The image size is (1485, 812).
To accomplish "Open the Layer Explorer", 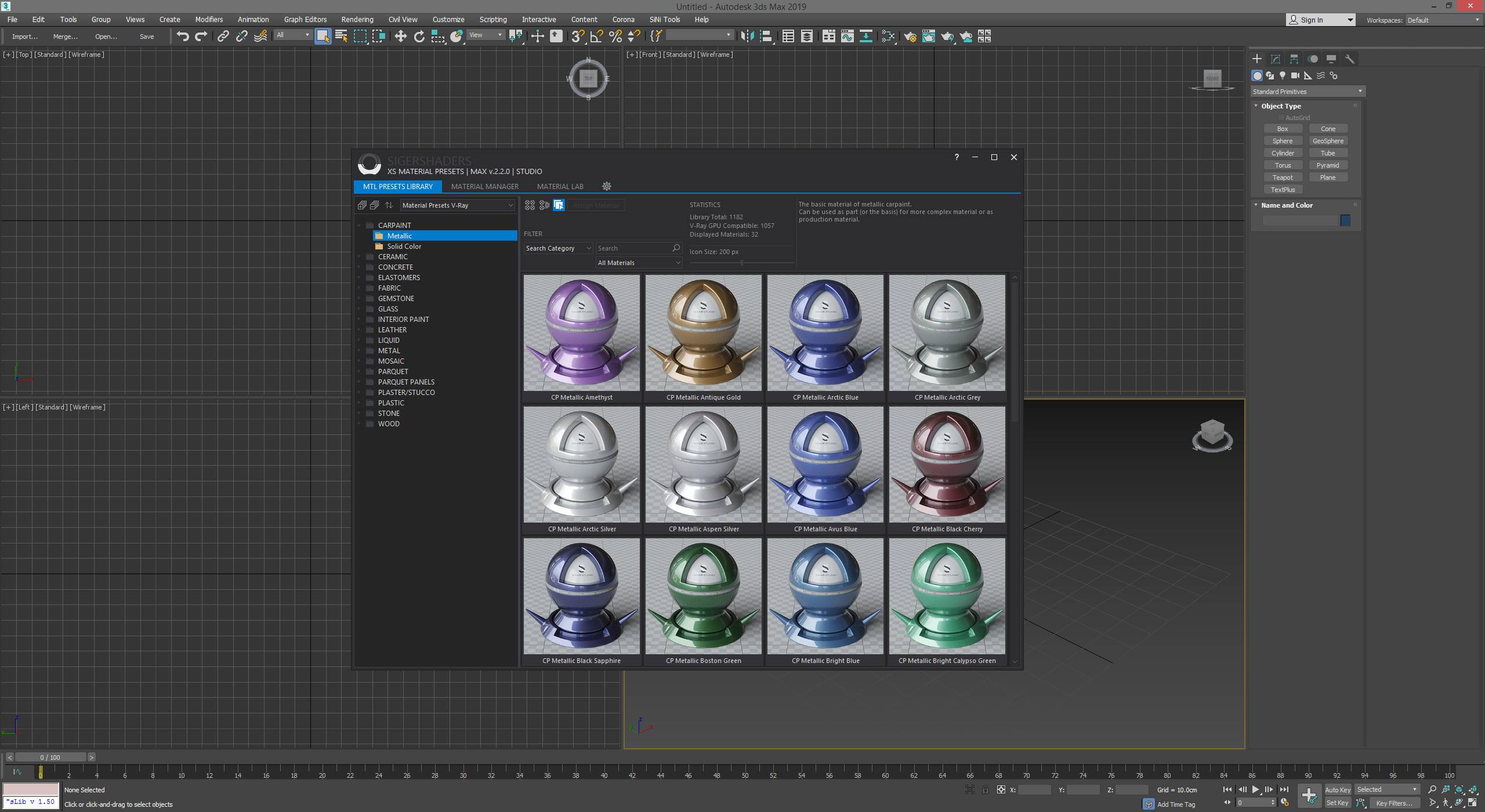I will click(x=806, y=37).
